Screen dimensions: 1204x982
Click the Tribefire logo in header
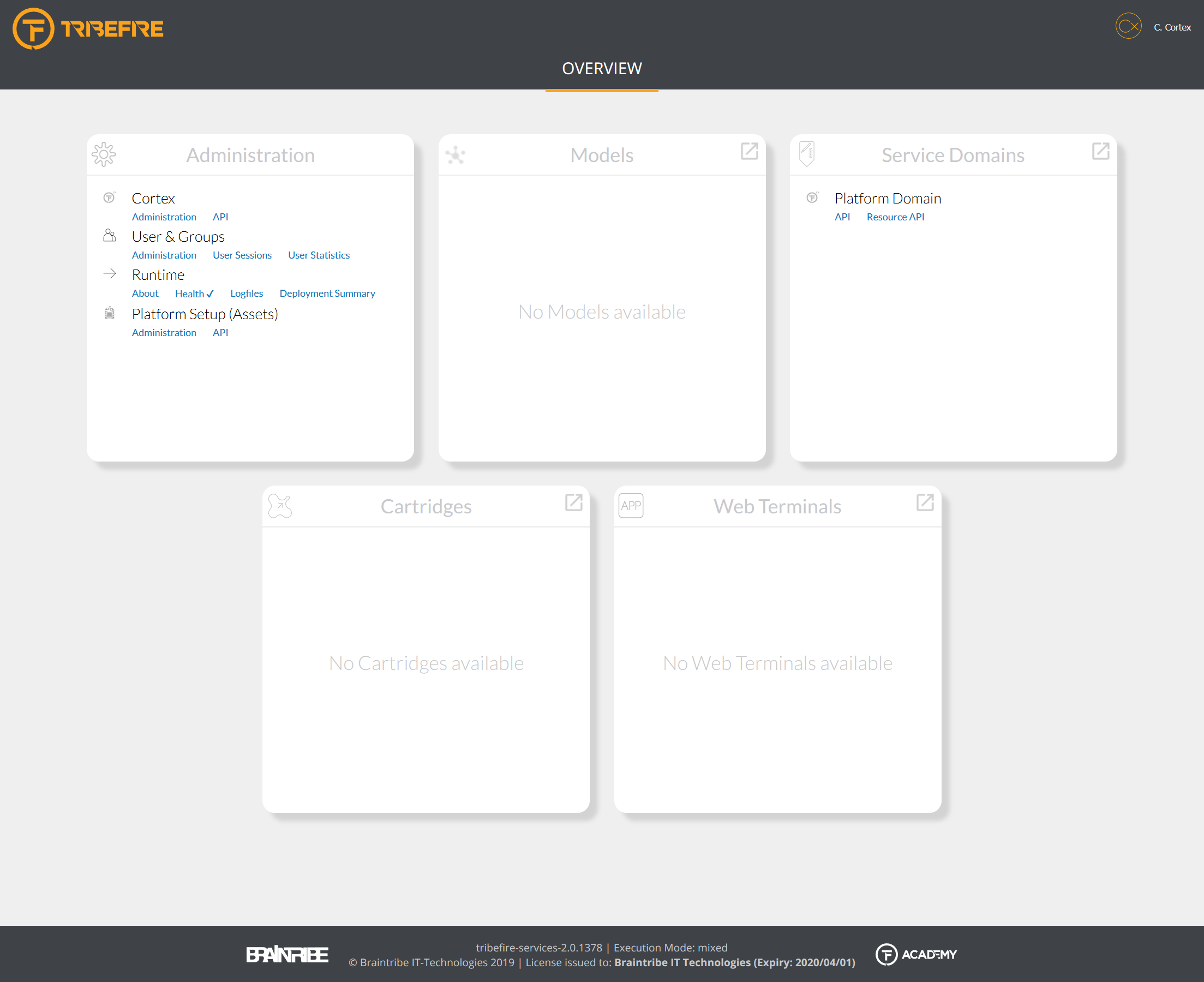point(88,28)
